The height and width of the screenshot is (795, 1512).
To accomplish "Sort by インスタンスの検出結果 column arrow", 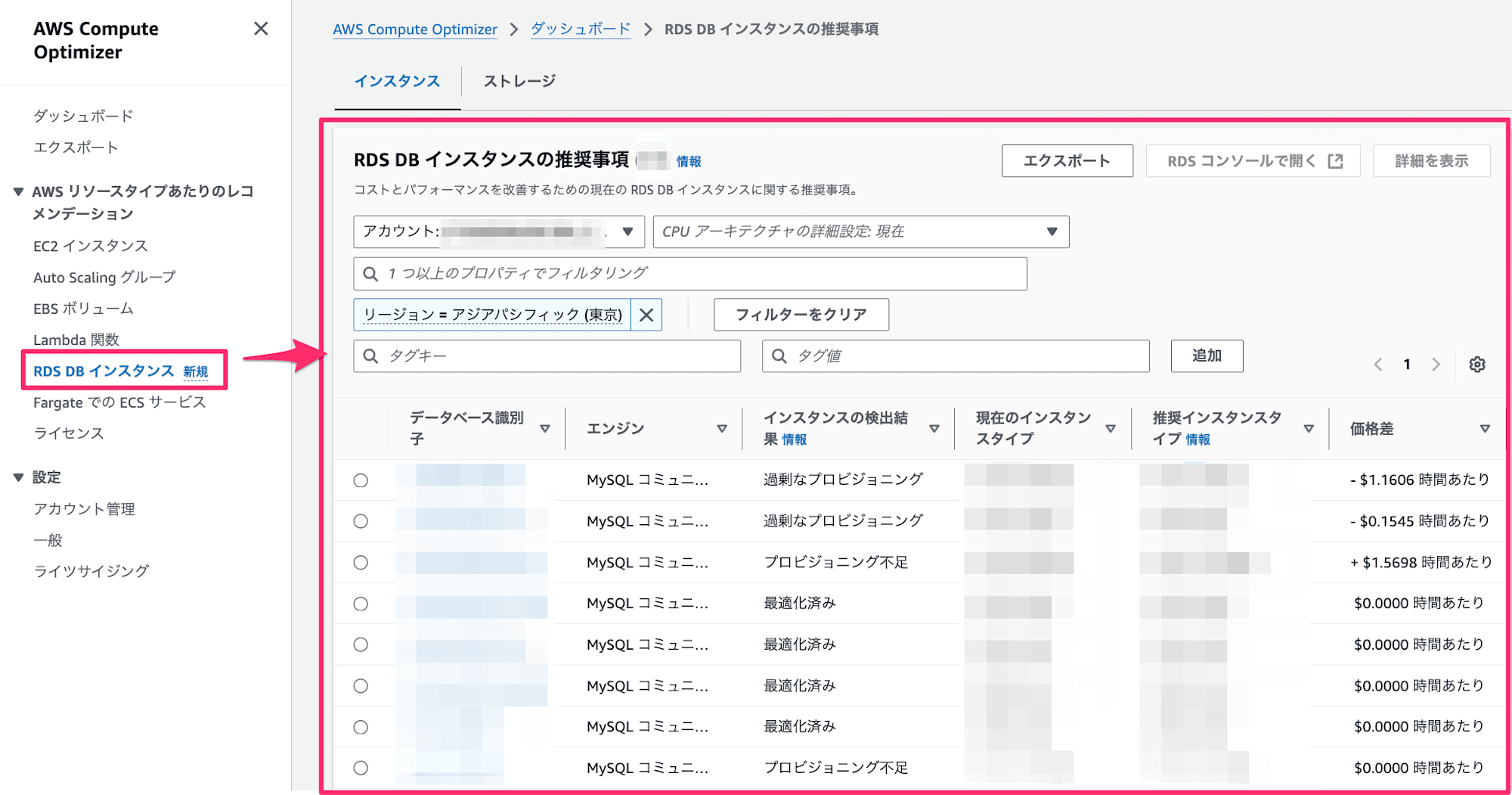I will [934, 429].
